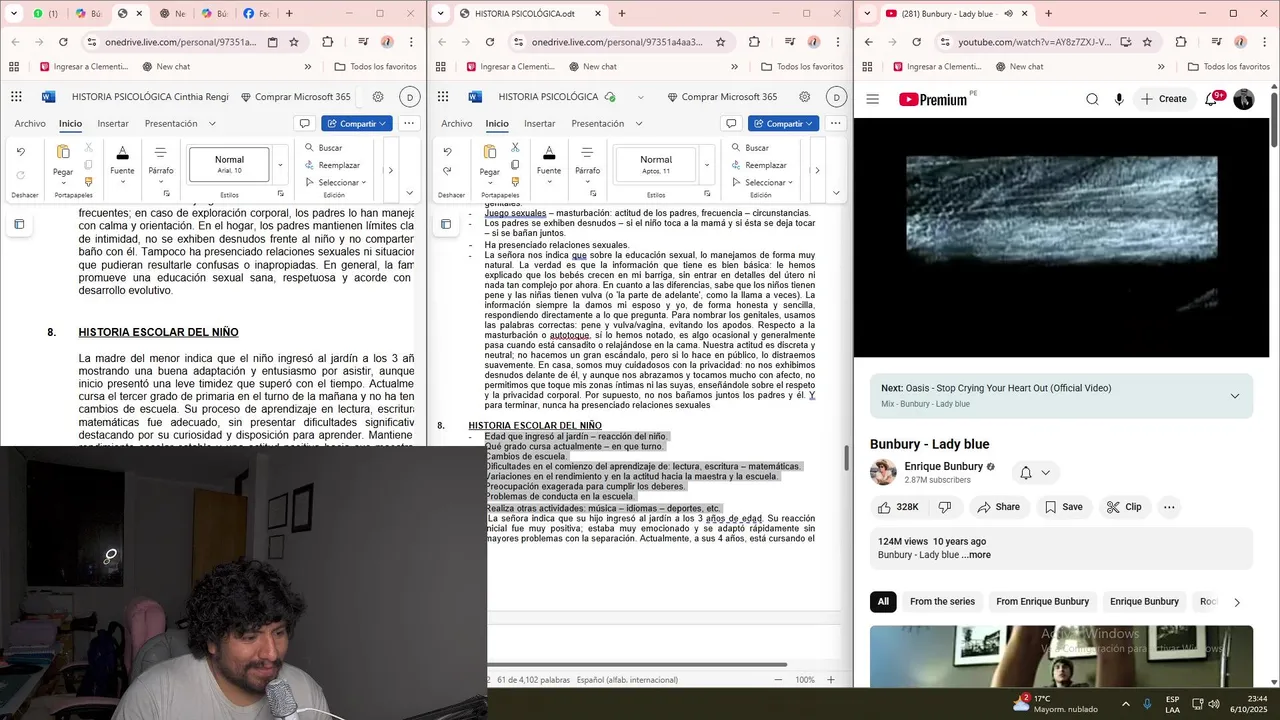Collapse ribbon chevron in left Word window
The width and height of the screenshot is (1280, 720).
[409, 193]
